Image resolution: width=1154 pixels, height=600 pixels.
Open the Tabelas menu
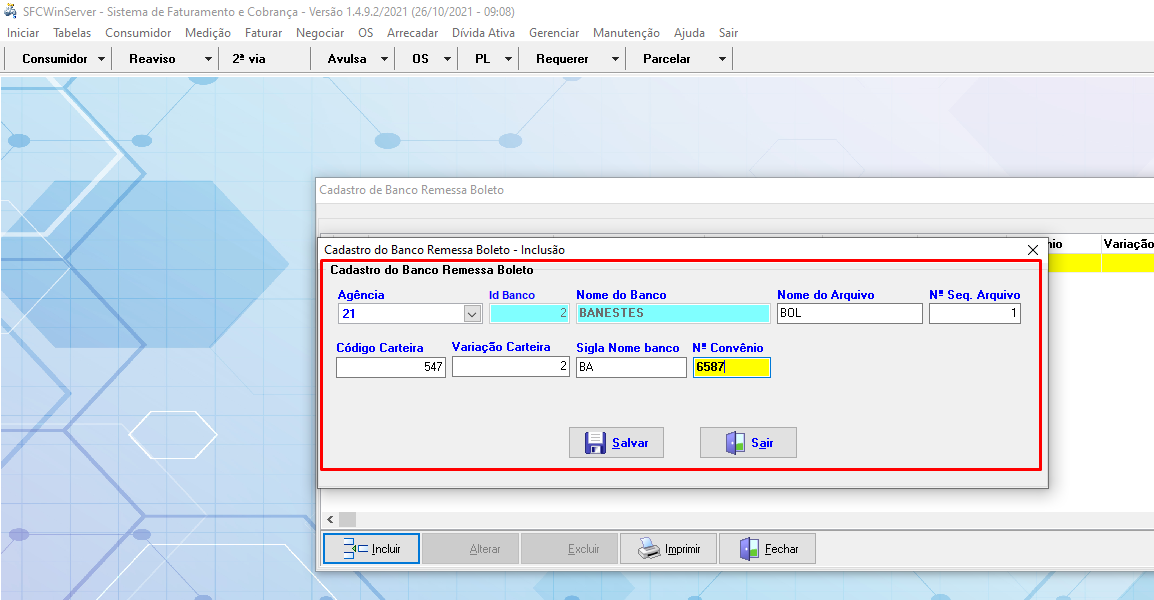click(72, 33)
